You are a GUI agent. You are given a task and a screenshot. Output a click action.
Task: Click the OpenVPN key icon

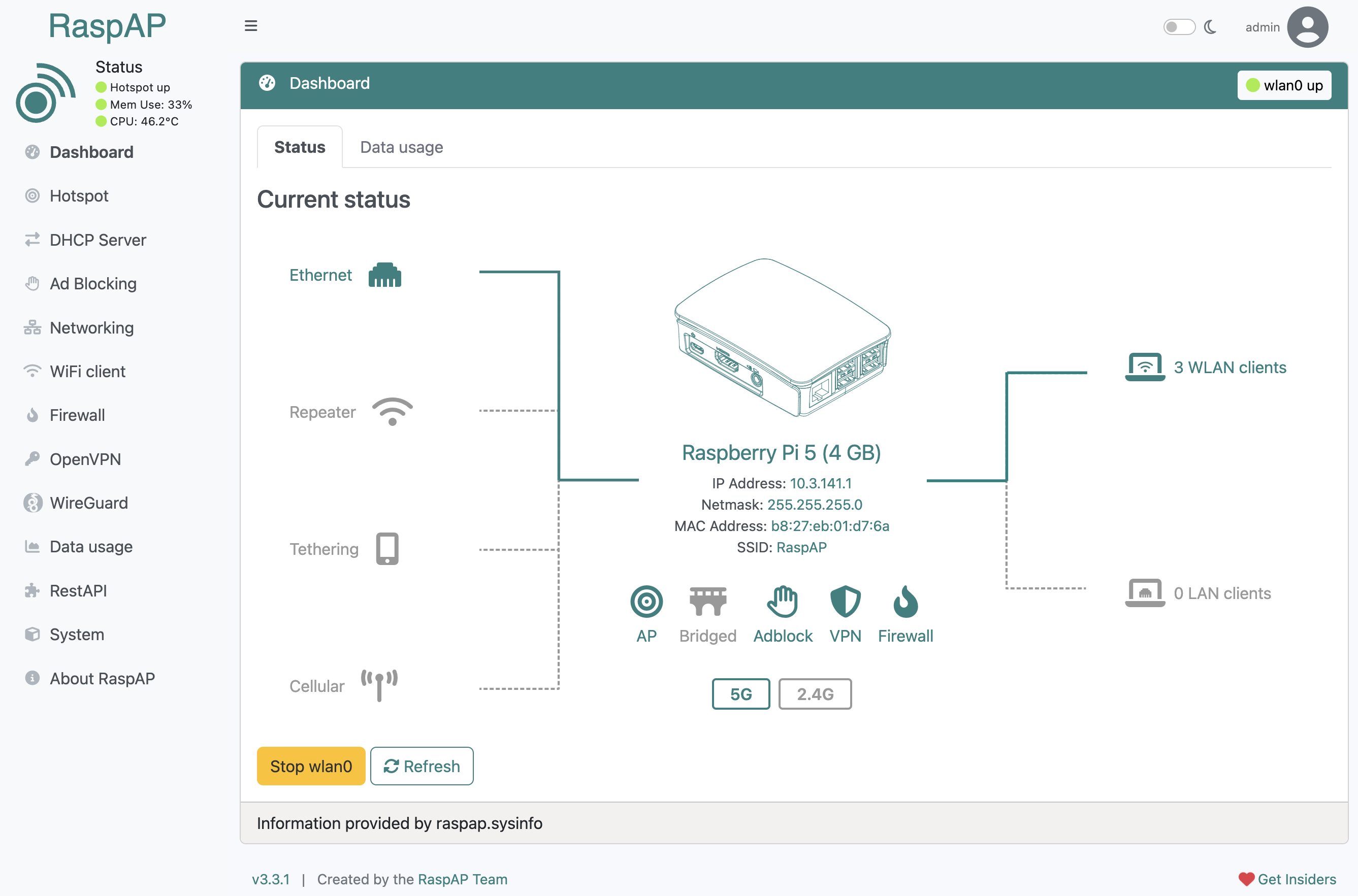(x=33, y=459)
